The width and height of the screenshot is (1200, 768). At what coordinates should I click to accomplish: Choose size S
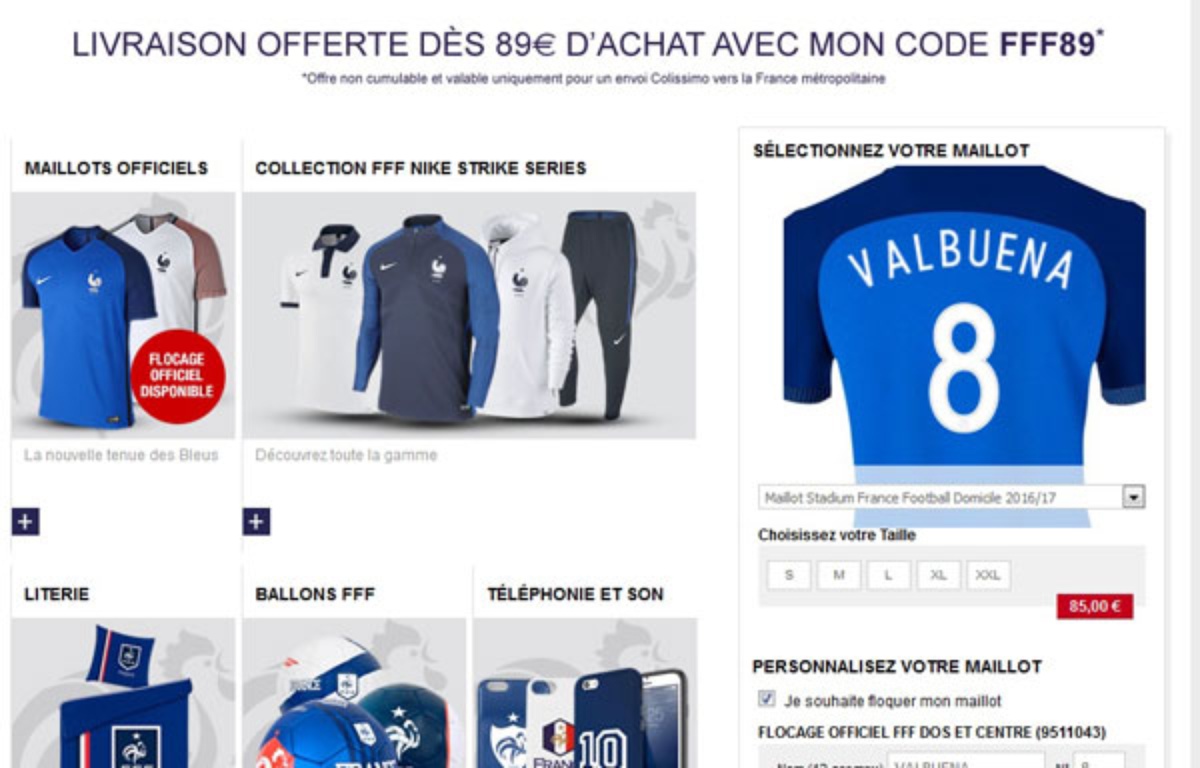click(x=789, y=575)
